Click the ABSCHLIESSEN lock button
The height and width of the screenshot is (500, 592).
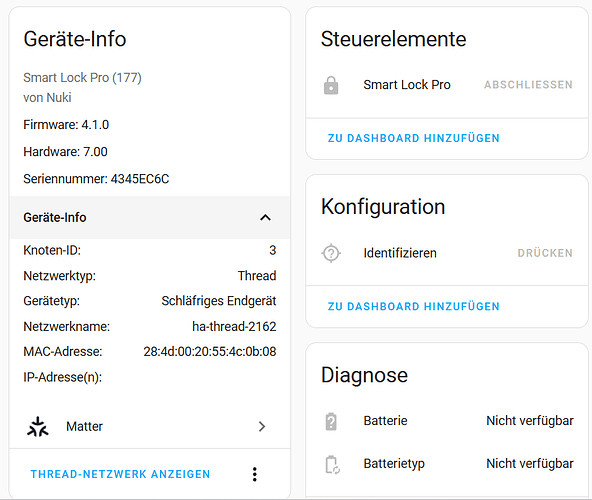click(528, 85)
